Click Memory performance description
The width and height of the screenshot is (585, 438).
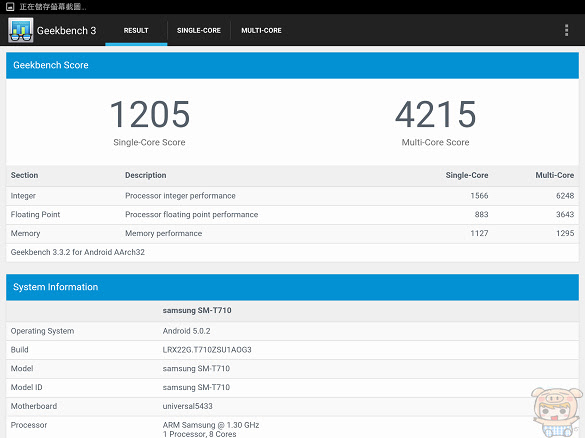(x=163, y=234)
